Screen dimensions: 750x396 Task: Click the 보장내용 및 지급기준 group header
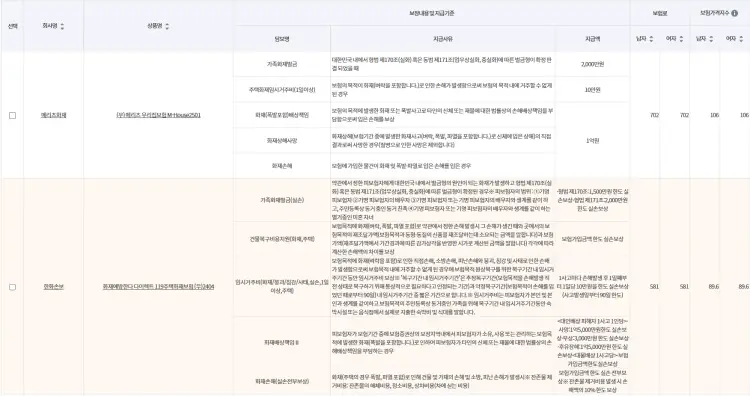pos(431,13)
